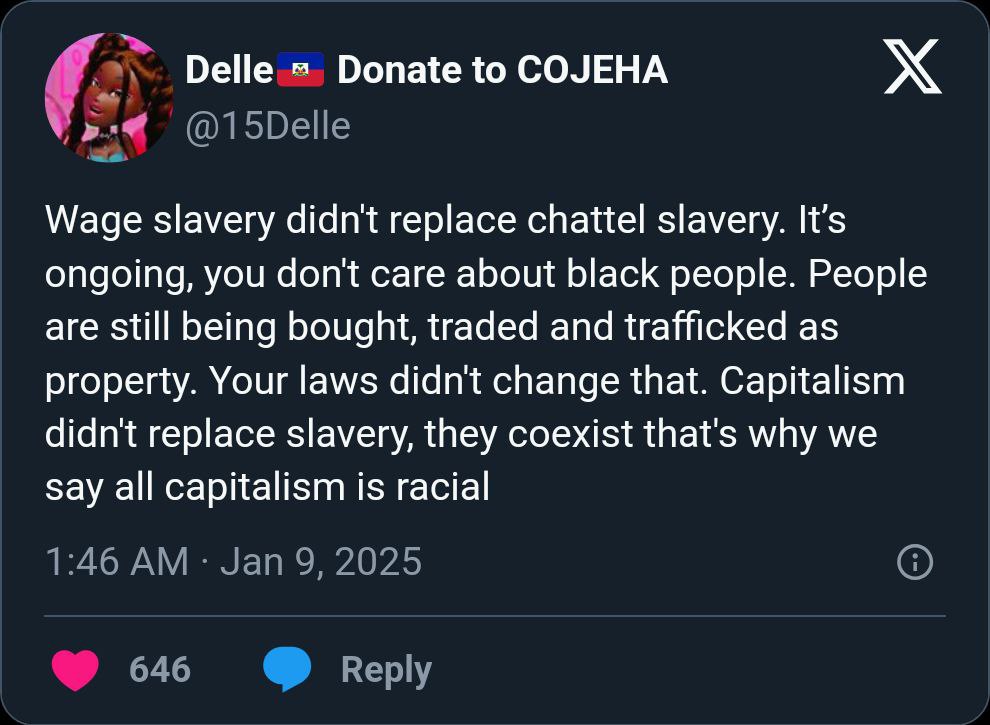Like the tweet with the heart icon
The height and width of the screenshot is (725, 990).
(75, 669)
